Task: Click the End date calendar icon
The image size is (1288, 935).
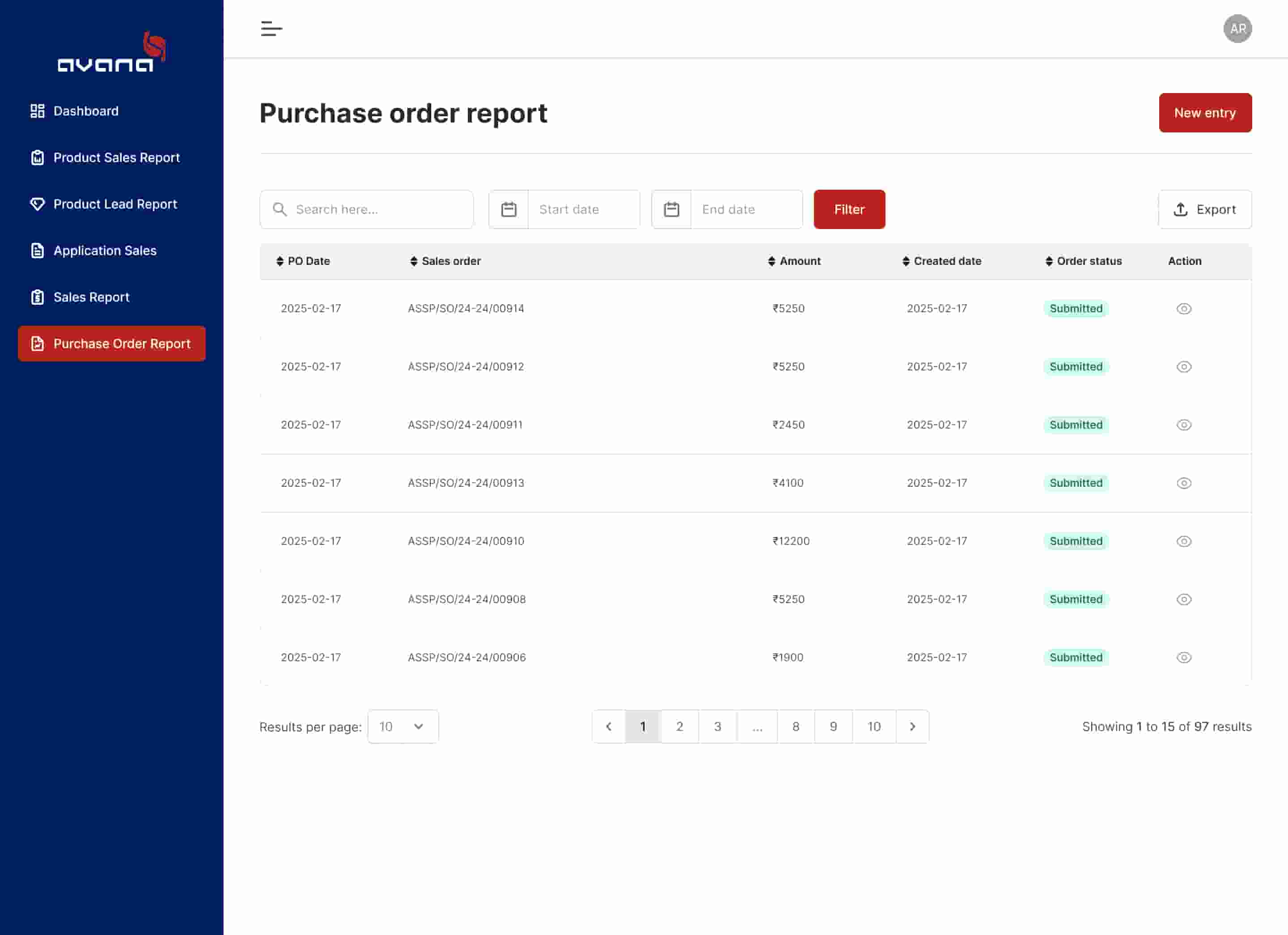Action: [x=671, y=210]
